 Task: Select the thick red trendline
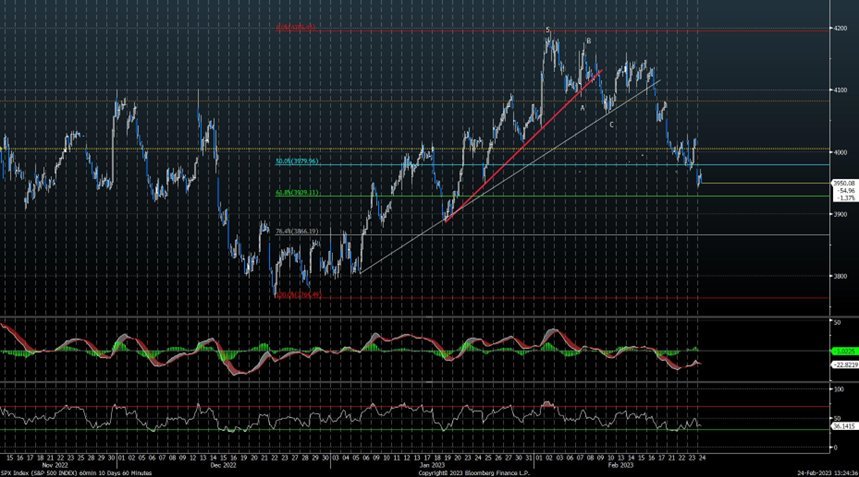tap(523, 146)
